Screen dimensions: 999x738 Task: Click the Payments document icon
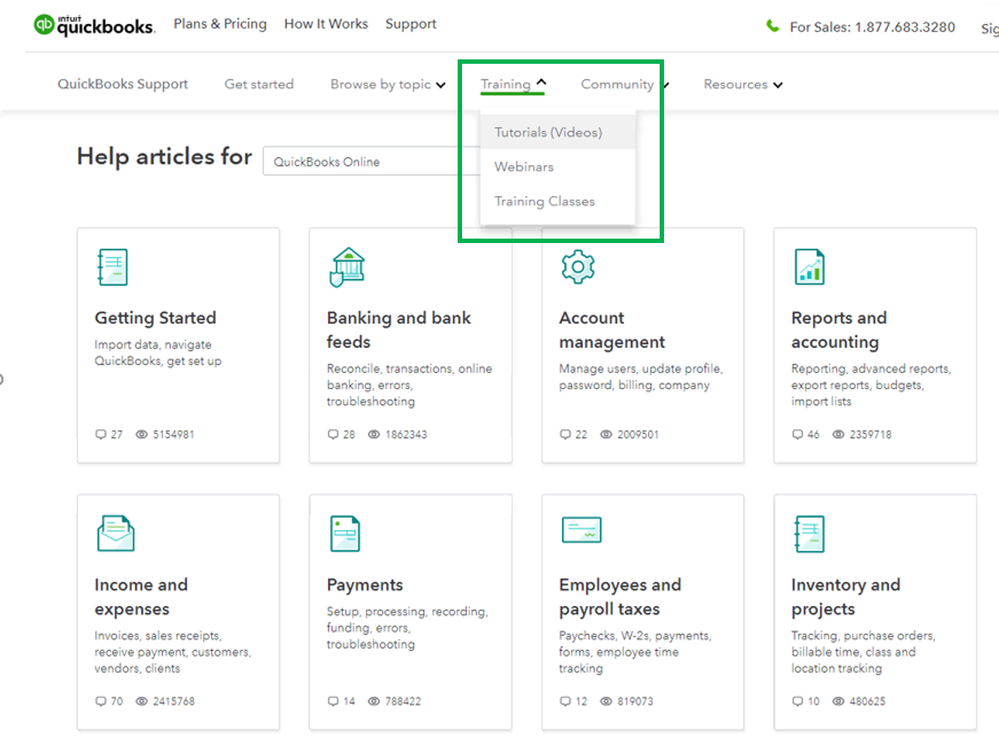pos(345,533)
